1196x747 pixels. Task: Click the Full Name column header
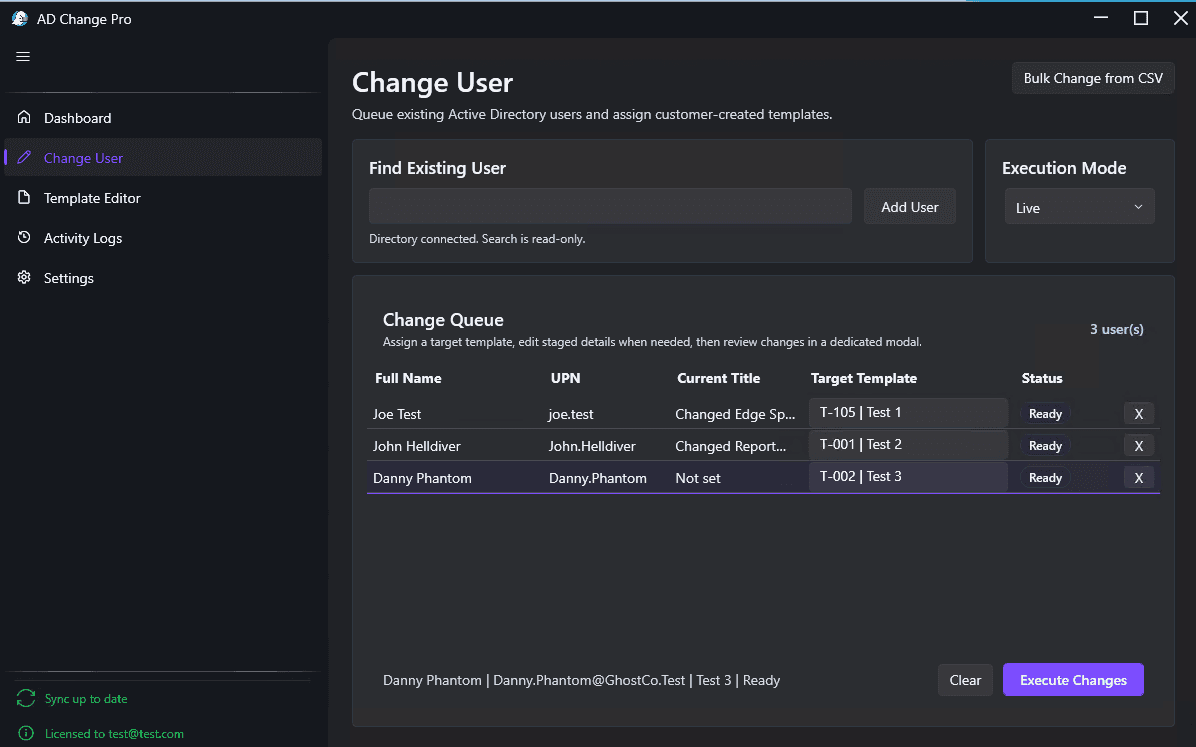click(x=408, y=378)
